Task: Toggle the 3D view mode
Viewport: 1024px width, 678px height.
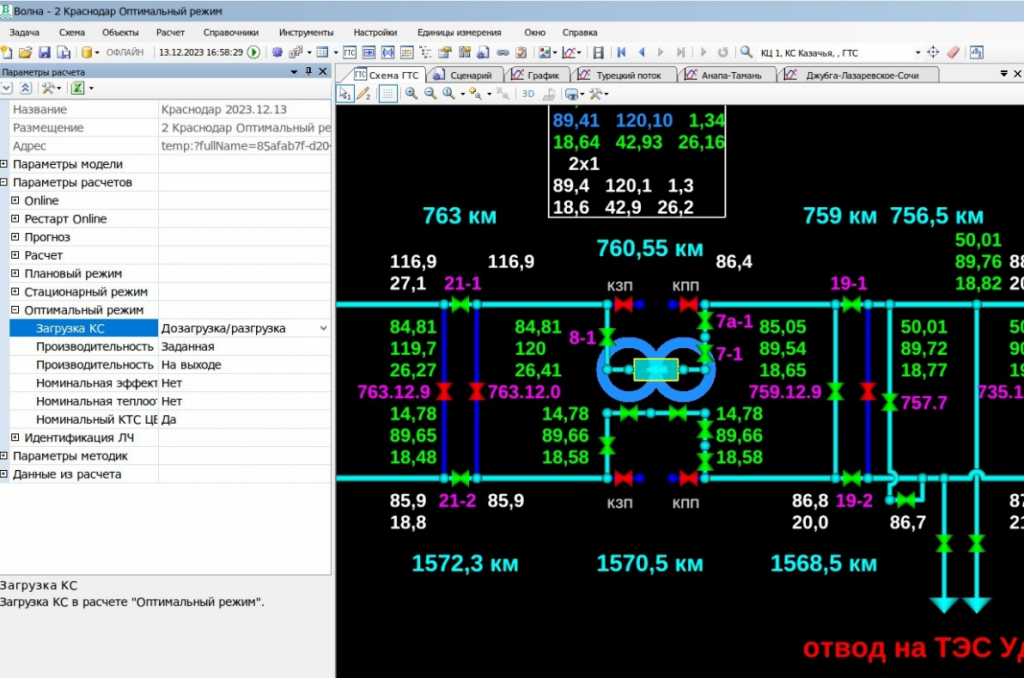Action: [x=528, y=94]
